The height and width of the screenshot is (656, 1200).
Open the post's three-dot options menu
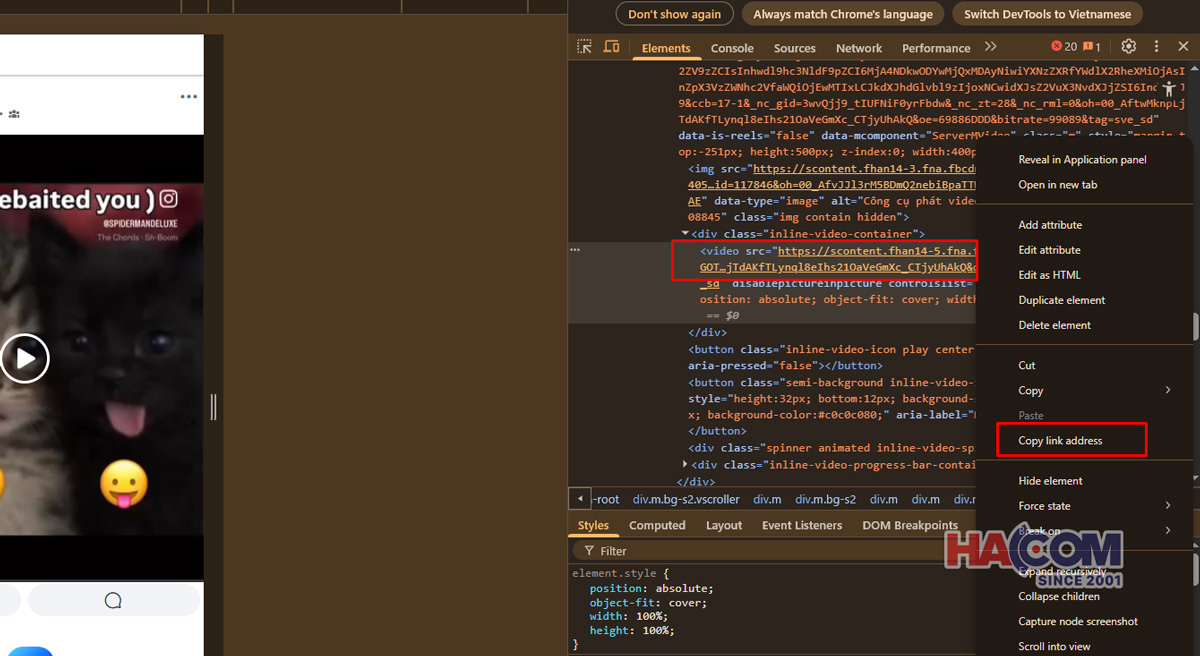189,97
